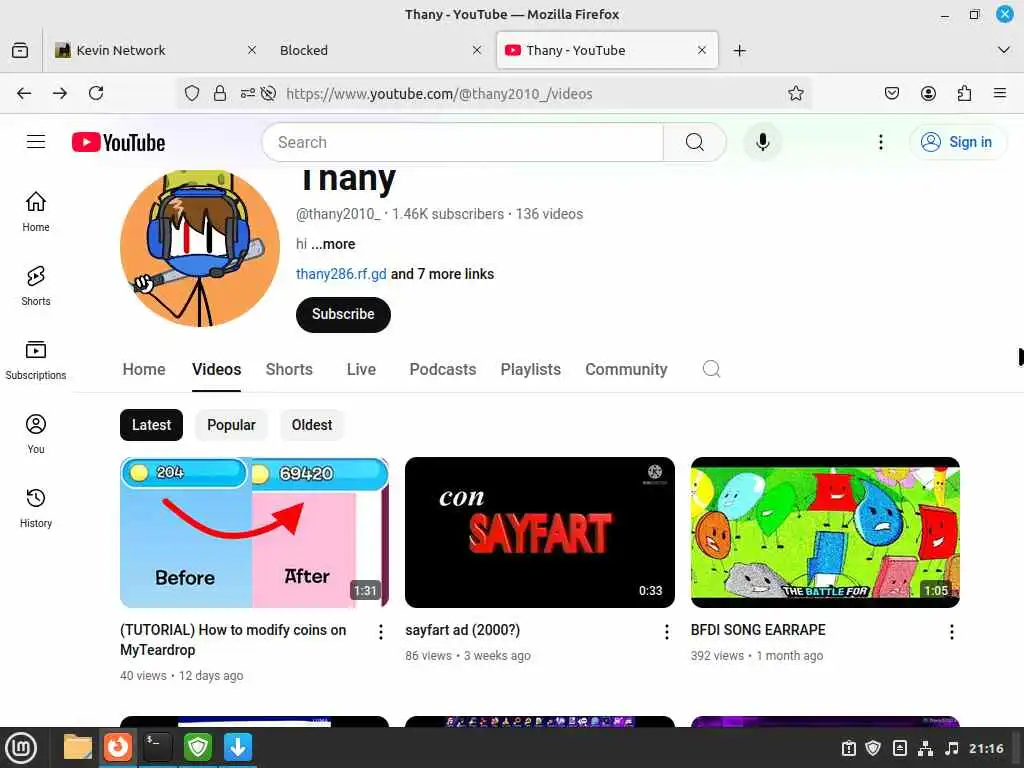Viewport: 1024px width, 768px height.
Task: Click inside the YouTube Search field
Action: click(462, 142)
